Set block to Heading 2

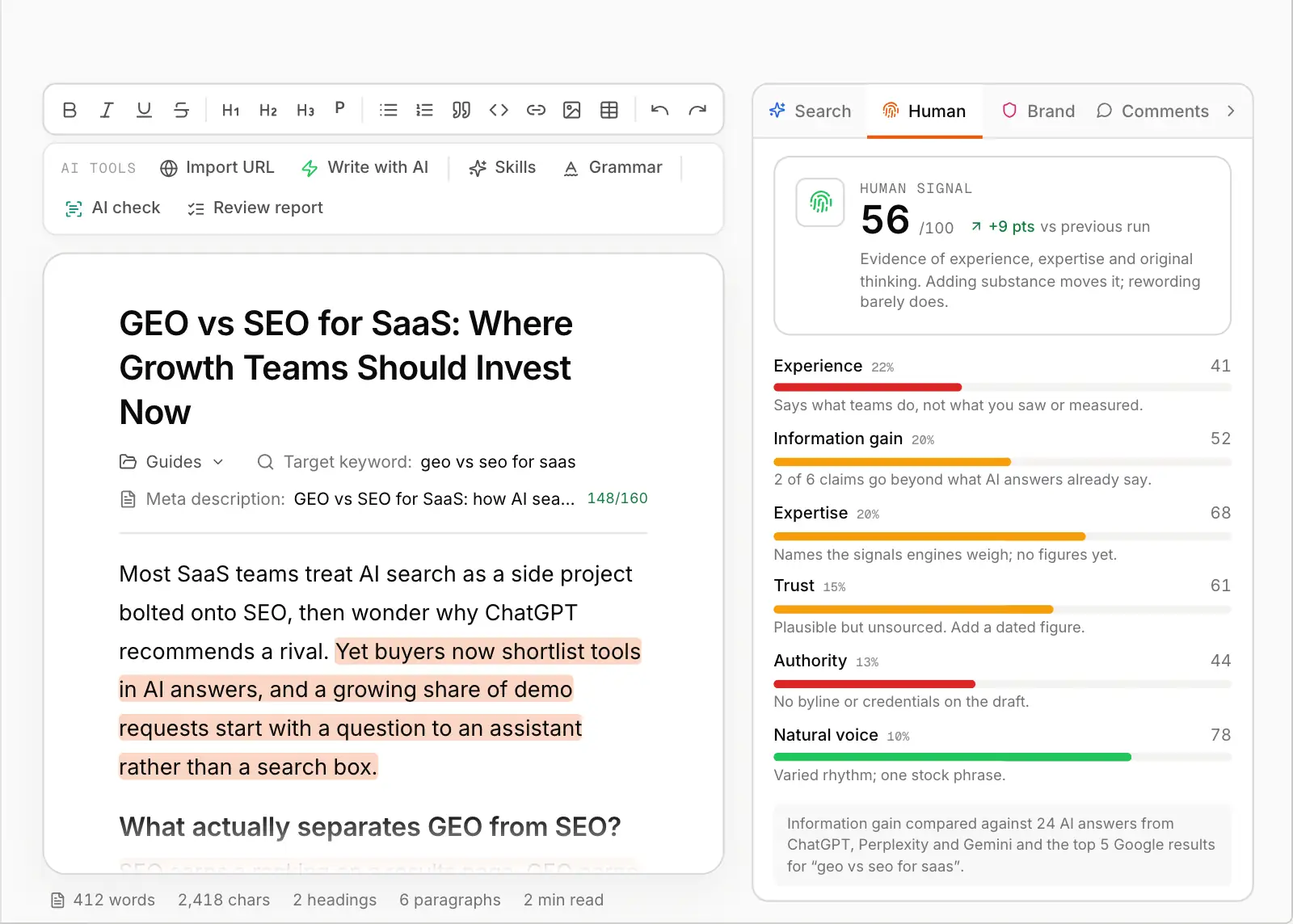tap(268, 110)
